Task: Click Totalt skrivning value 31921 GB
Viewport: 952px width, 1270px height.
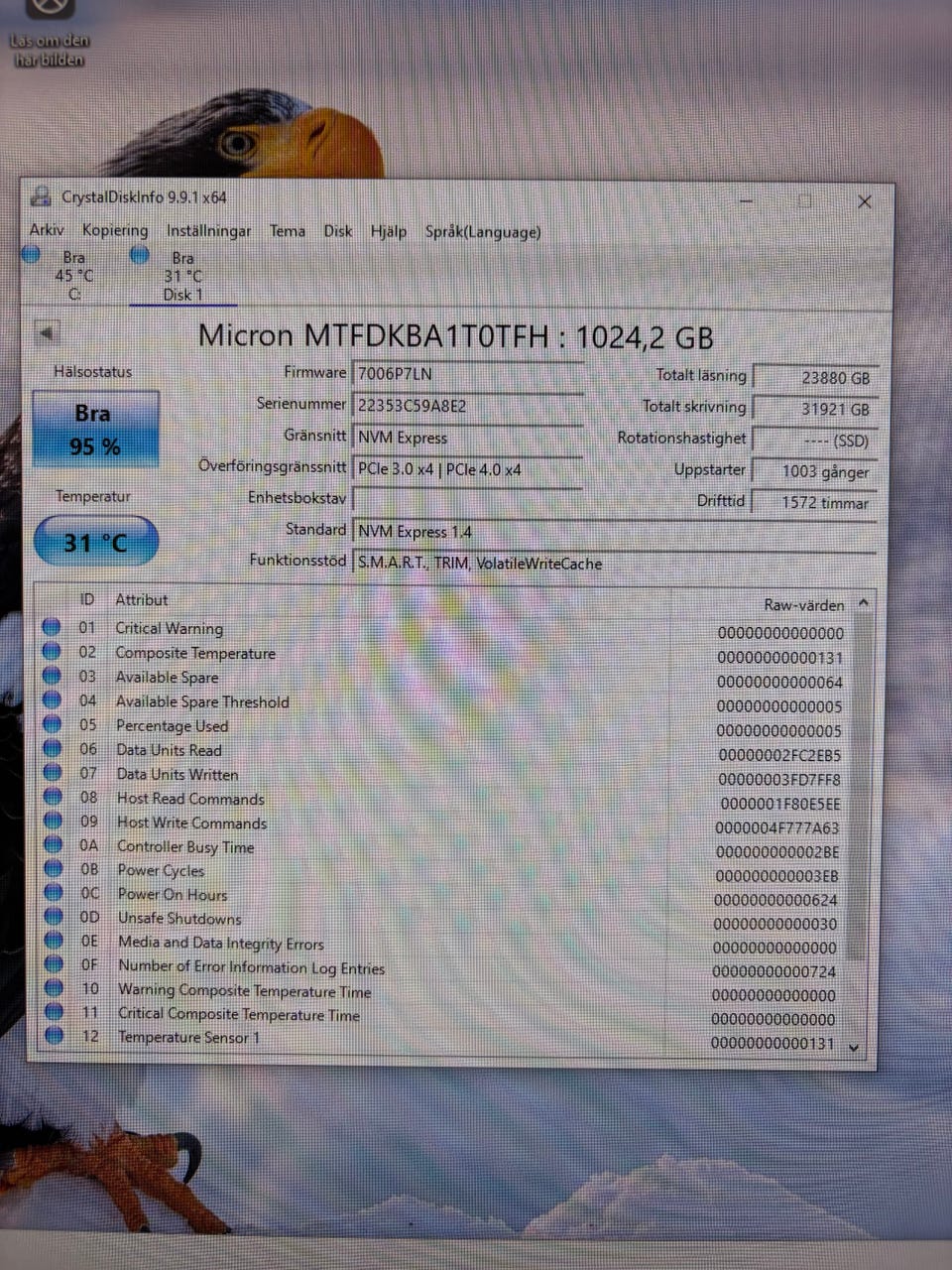Action: coord(815,409)
